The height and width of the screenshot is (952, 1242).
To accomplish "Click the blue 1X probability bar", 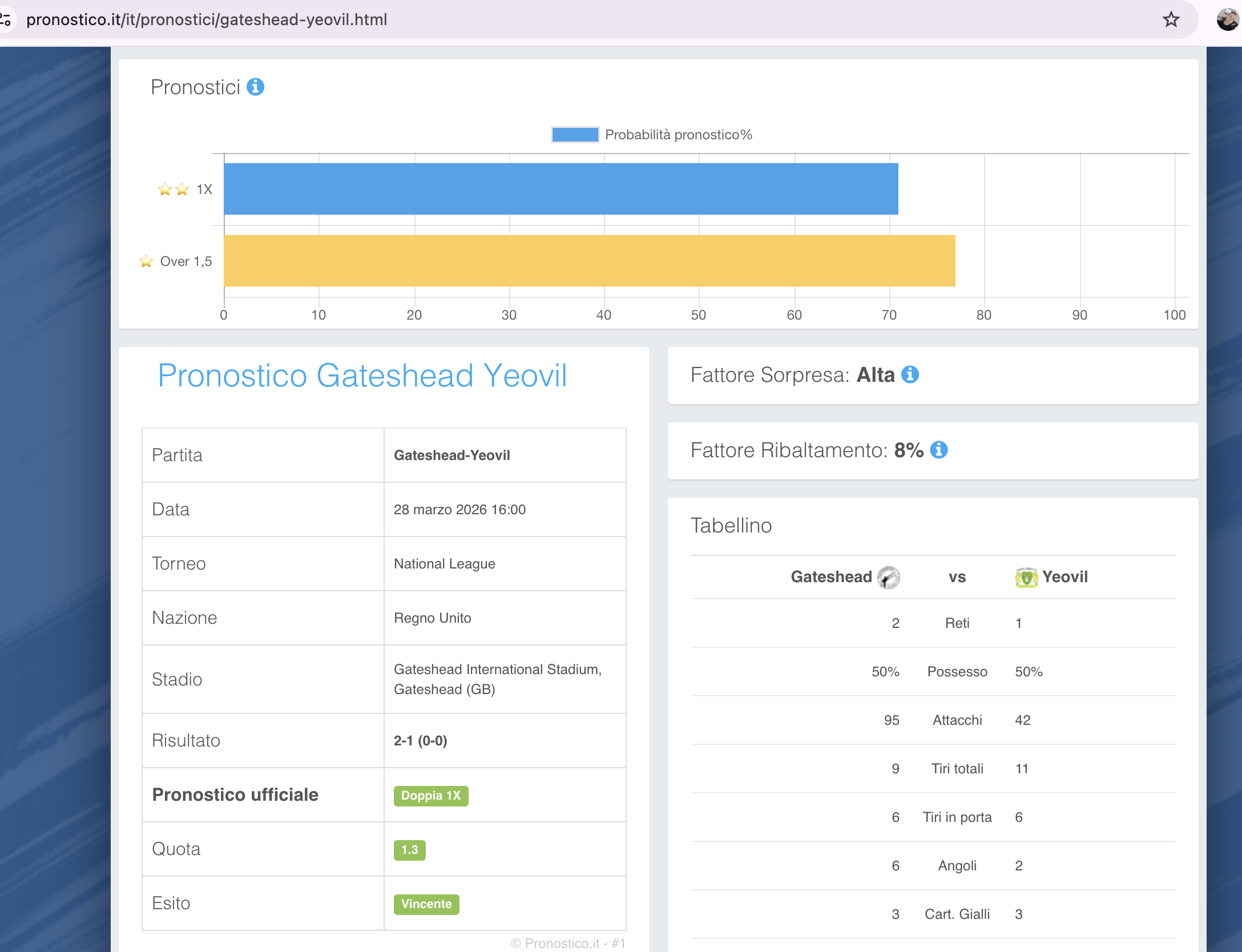I will [x=560, y=189].
